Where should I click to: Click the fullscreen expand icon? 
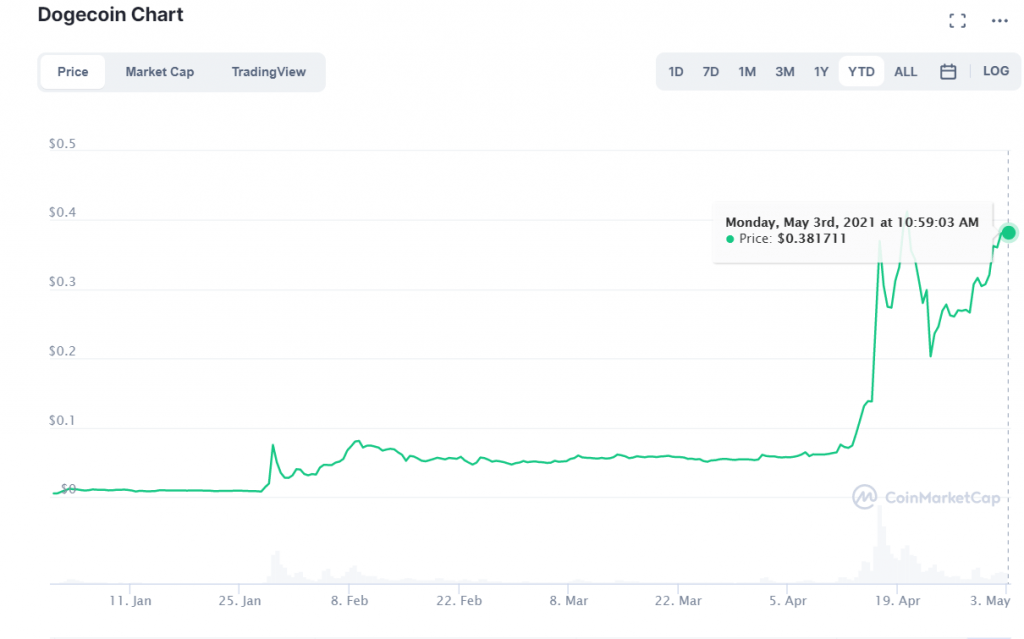(957, 21)
